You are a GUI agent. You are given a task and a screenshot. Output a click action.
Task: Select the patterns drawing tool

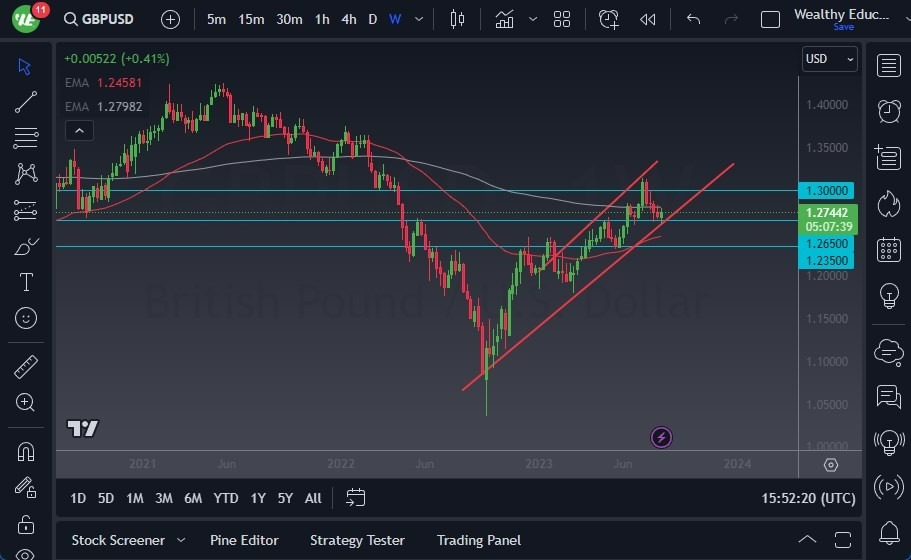[26, 174]
